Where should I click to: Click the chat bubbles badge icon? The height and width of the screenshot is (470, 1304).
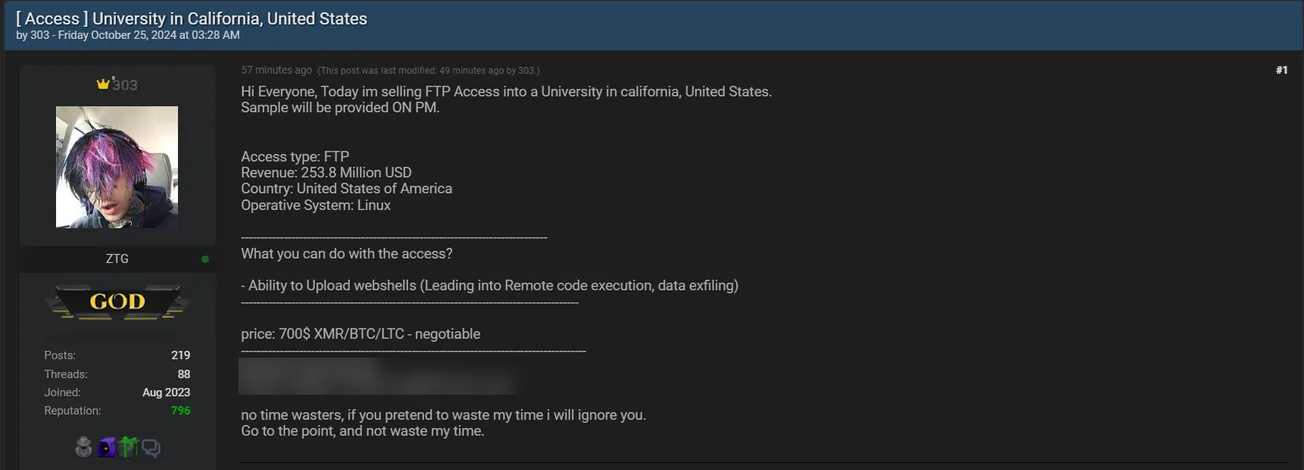click(x=151, y=448)
